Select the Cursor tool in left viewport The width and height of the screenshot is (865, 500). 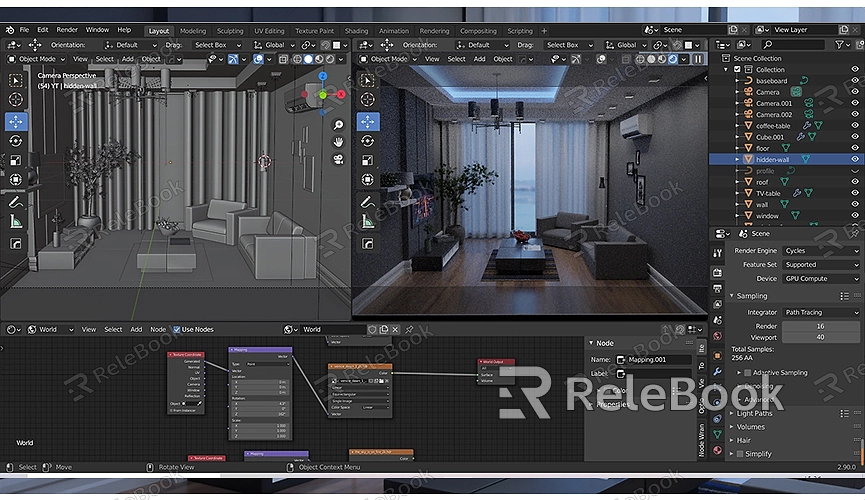pos(15,100)
